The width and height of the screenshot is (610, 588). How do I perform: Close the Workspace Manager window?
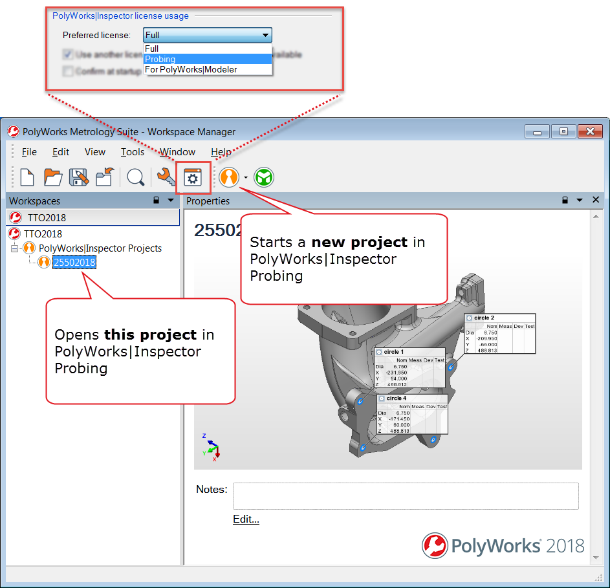(590, 132)
